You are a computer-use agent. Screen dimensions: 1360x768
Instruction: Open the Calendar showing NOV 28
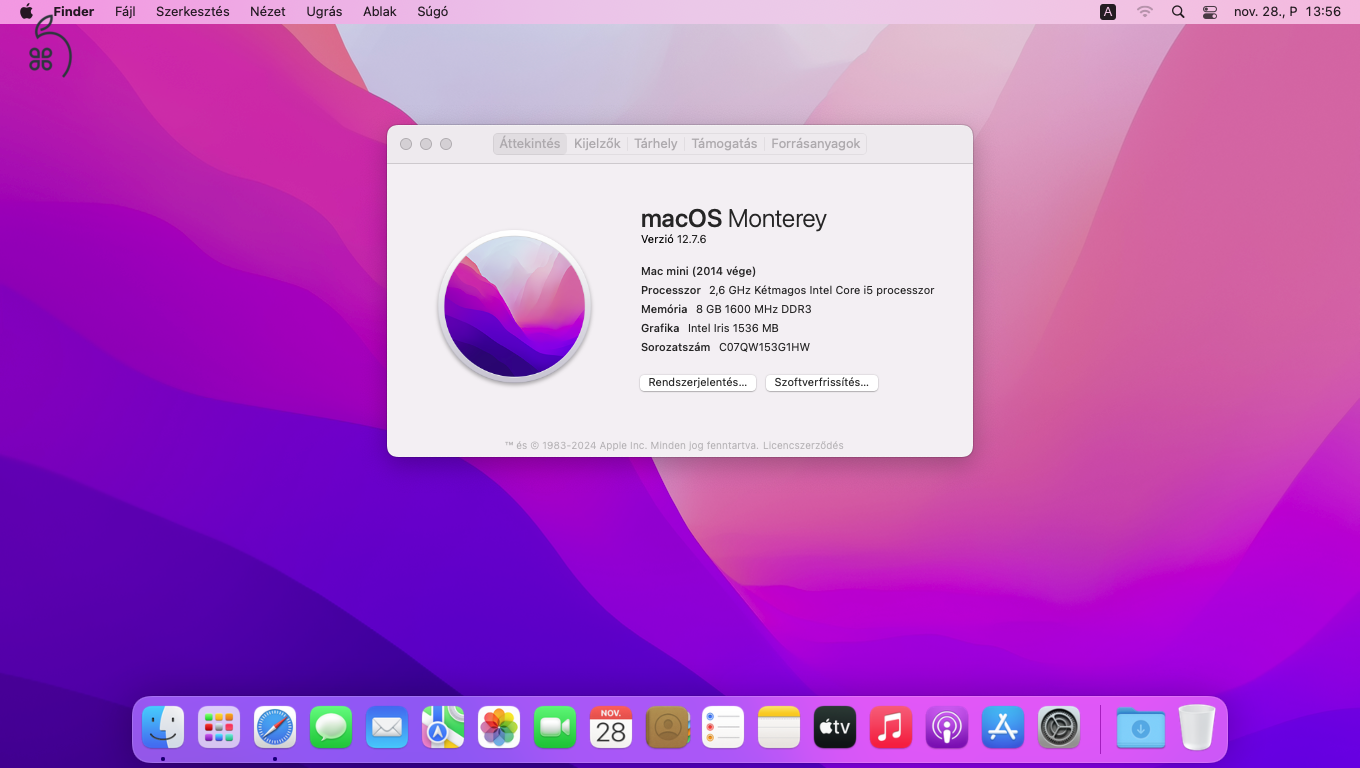[x=611, y=727]
